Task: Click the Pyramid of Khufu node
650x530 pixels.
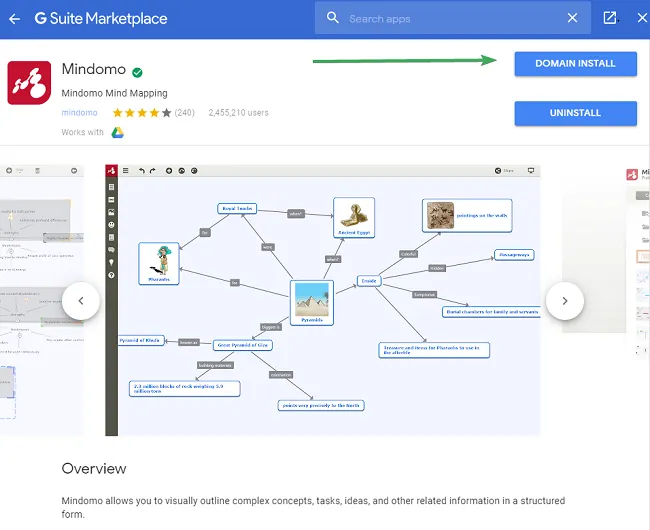Action: point(141,341)
